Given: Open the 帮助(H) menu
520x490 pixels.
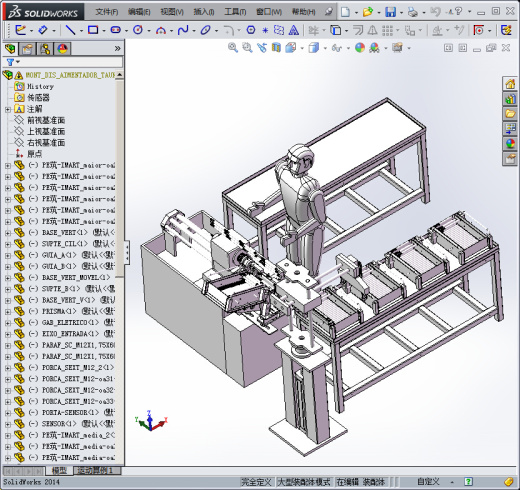Looking at the screenshot, I should pyautogui.click(x=303, y=12).
